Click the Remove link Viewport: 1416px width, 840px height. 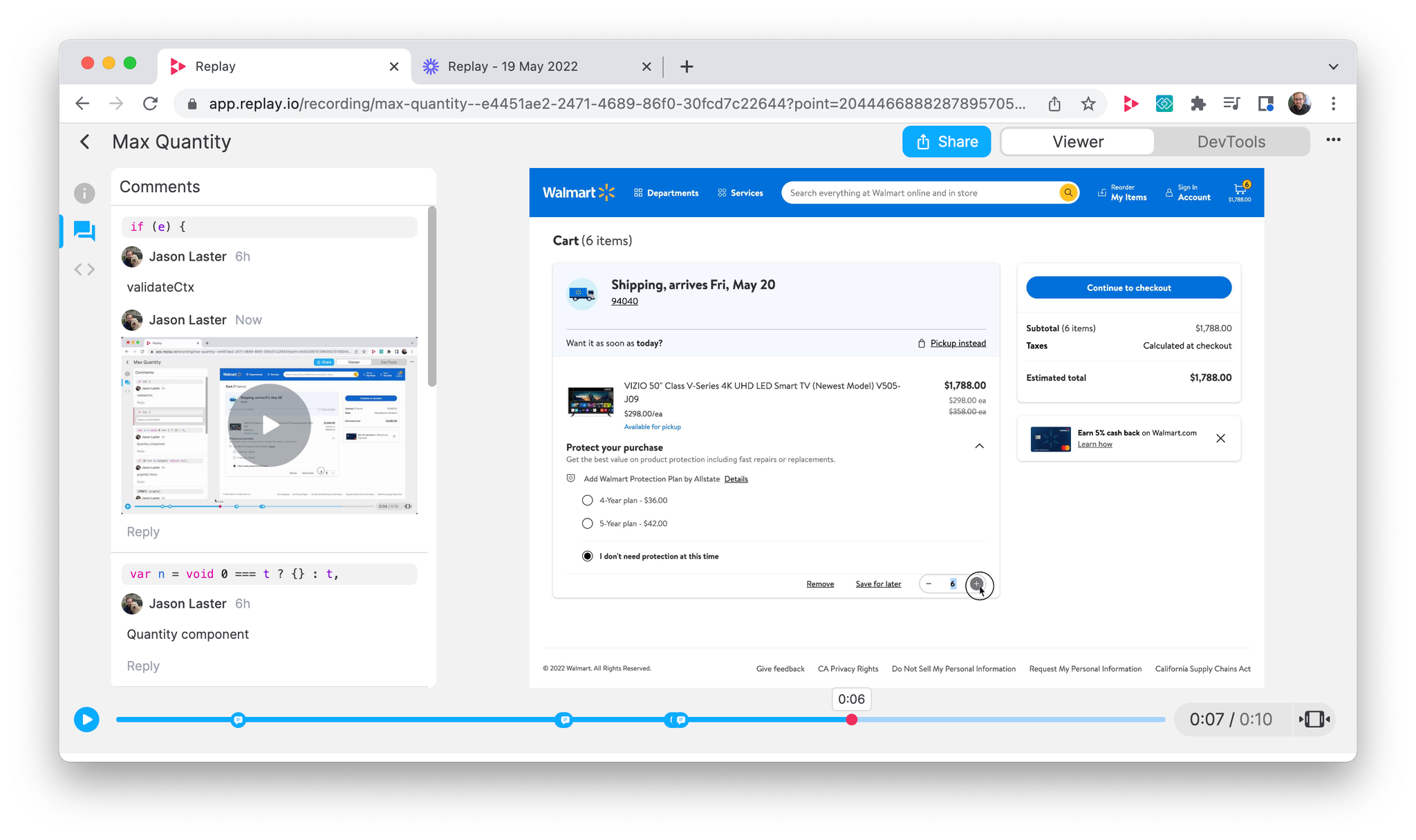(820, 584)
